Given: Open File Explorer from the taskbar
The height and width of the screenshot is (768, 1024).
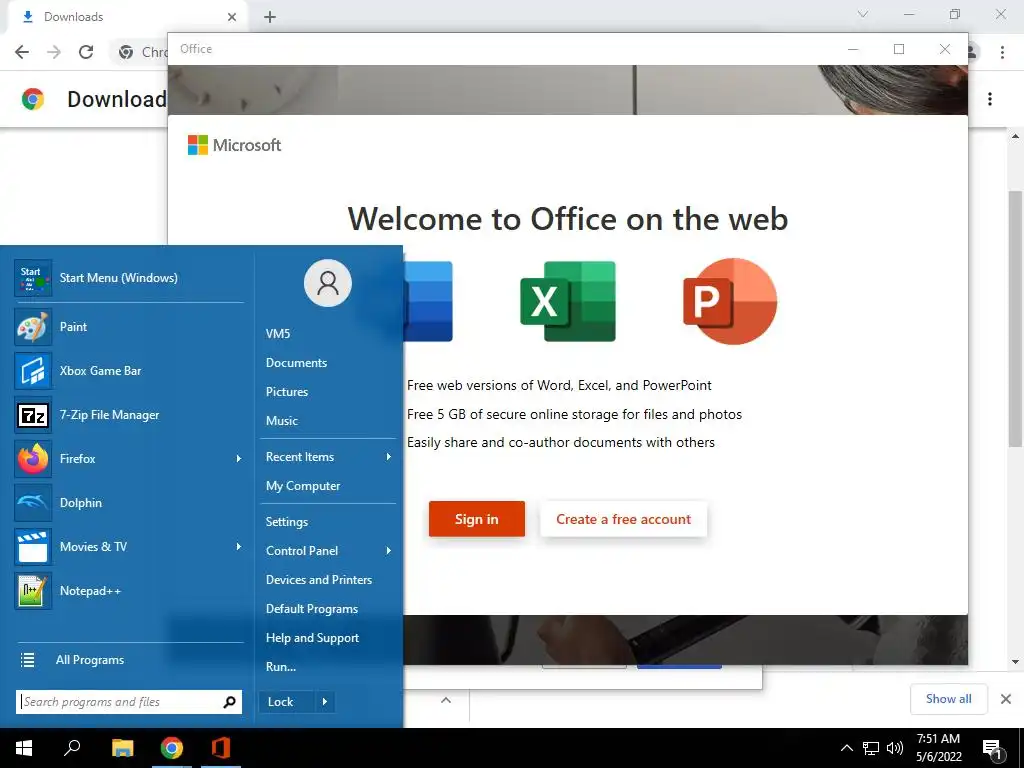Looking at the screenshot, I should tap(122, 748).
